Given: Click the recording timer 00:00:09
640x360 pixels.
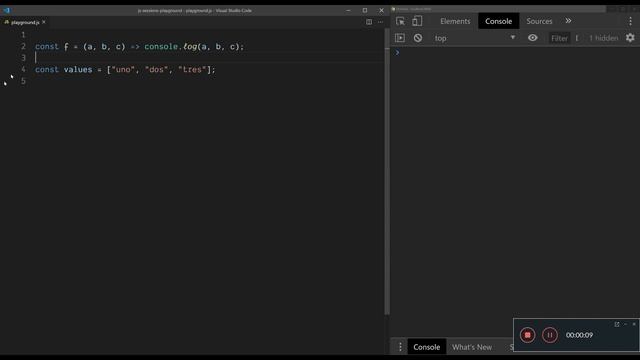Looking at the screenshot, I should click(579, 335).
